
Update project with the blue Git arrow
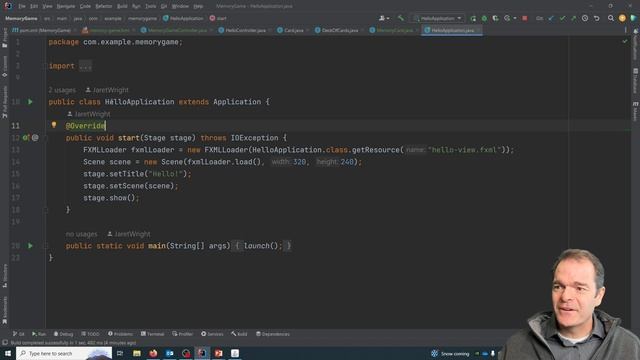pyautogui.click(x=551, y=18)
